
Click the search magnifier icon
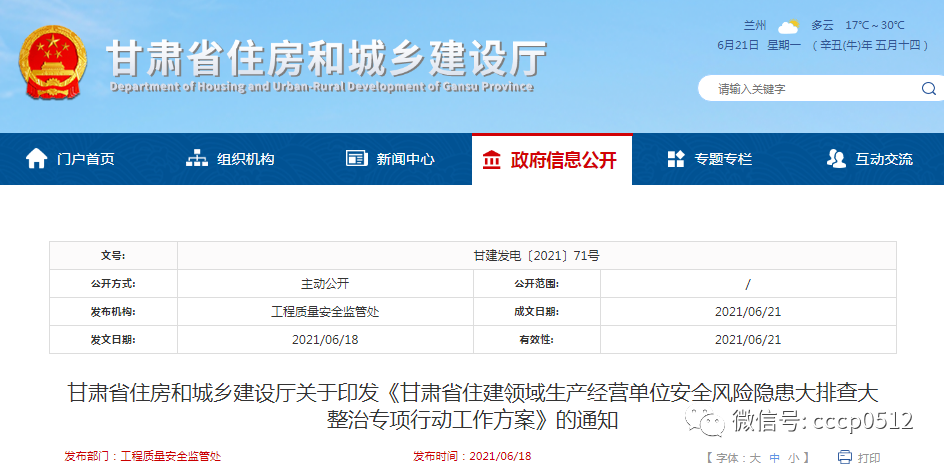tap(928, 89)
